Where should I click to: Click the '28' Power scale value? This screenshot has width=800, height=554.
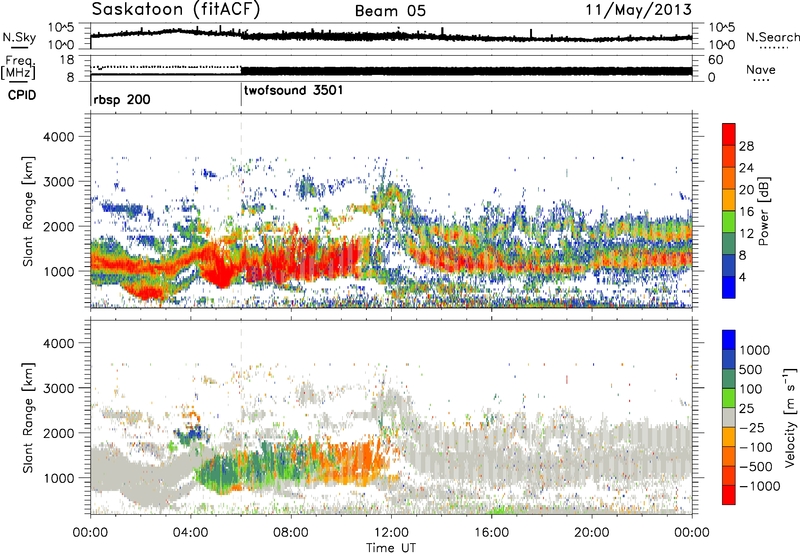[746, 146]
